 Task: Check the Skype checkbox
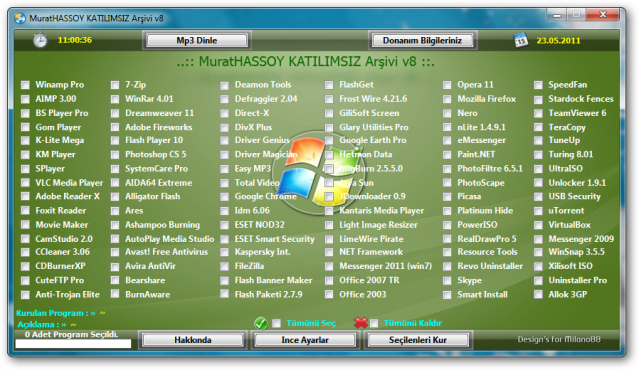tap(447, 281)
